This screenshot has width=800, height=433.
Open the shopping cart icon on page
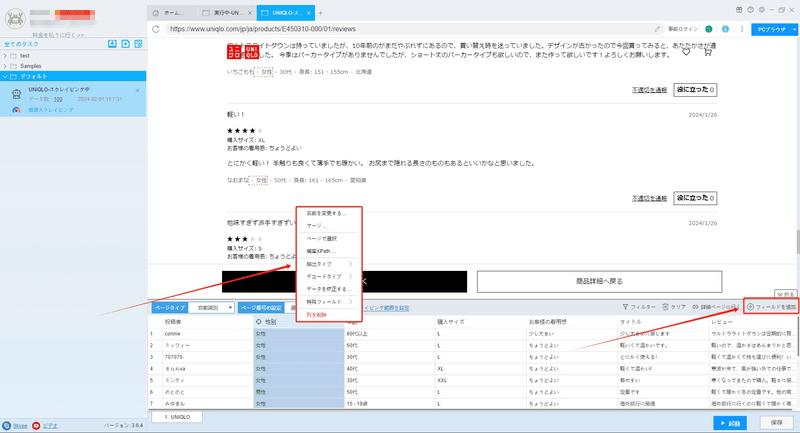coord(708,52)
